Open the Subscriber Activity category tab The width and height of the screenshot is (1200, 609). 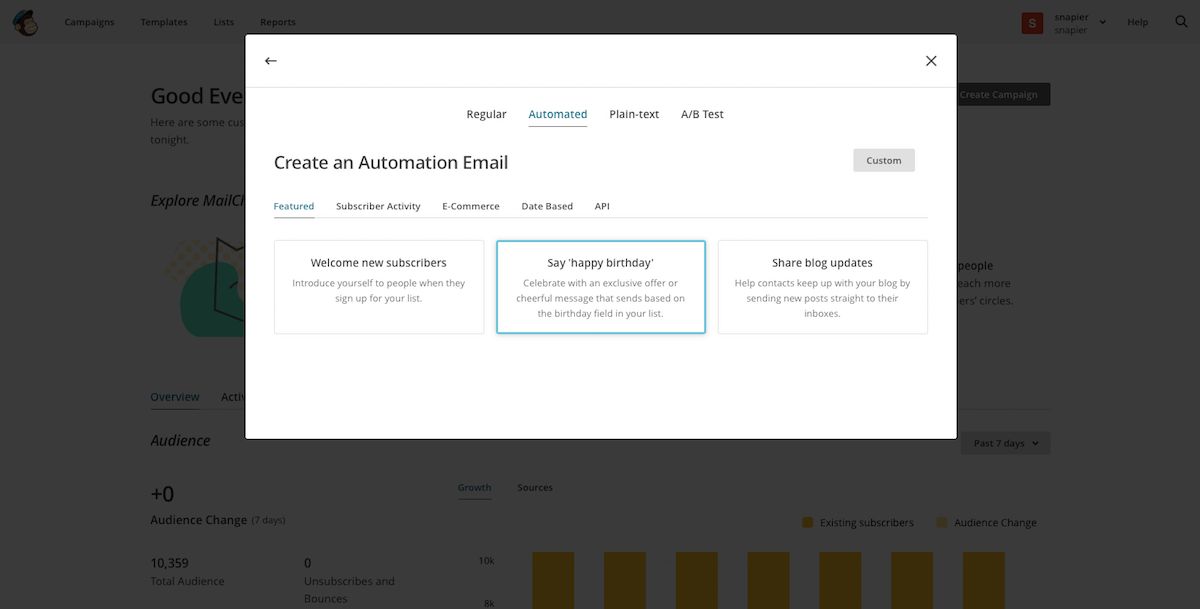[x=378, y=206]
